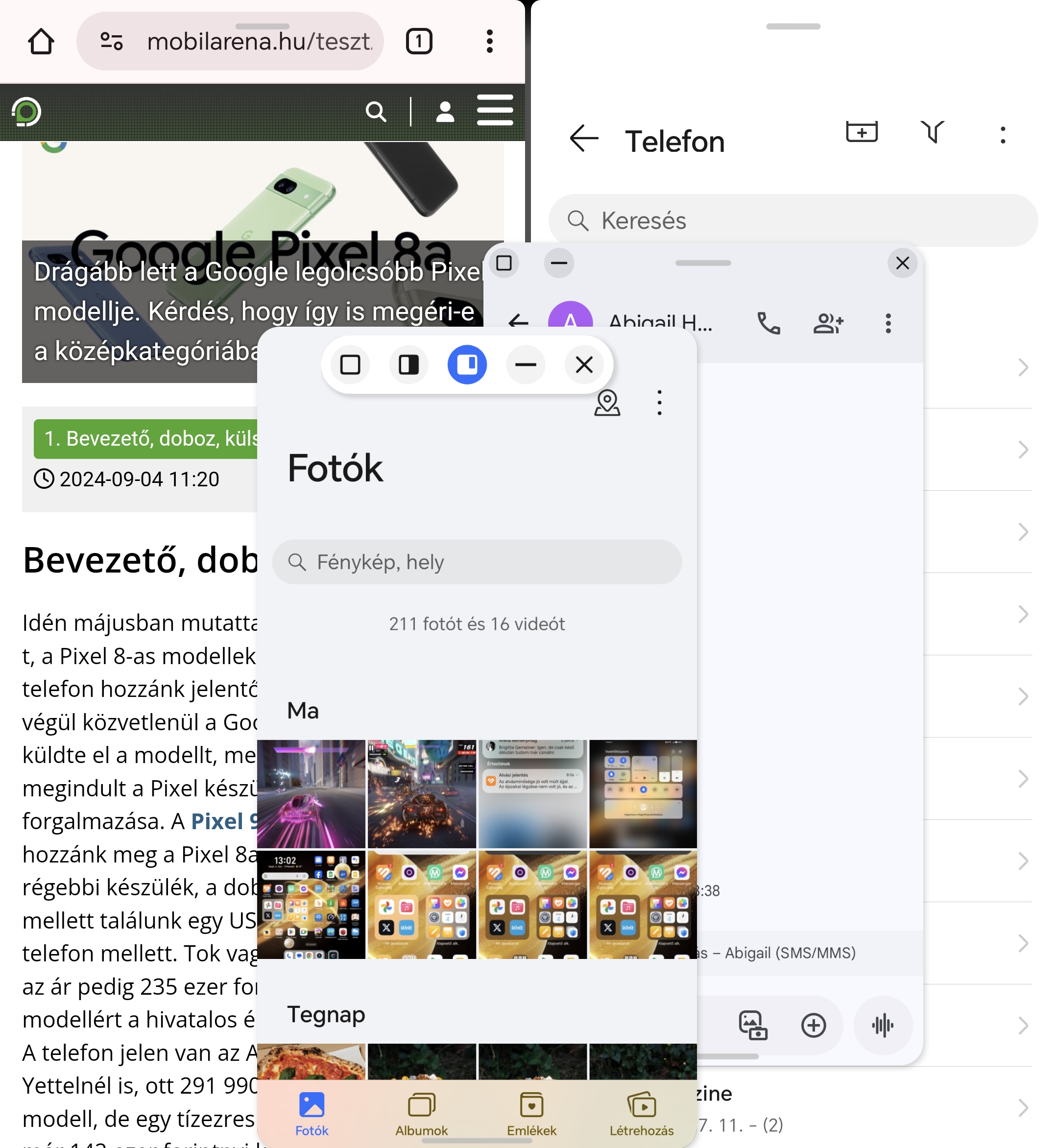Tap the Fotók window bottom gesture handle
The image size is (1056, 1148).
pyautogui.click(x=477, y=1141)
